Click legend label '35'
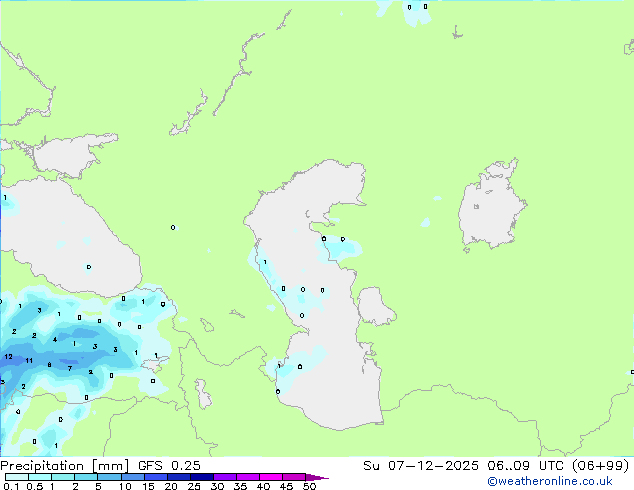634x490 pixels. [x=240, y=486]
